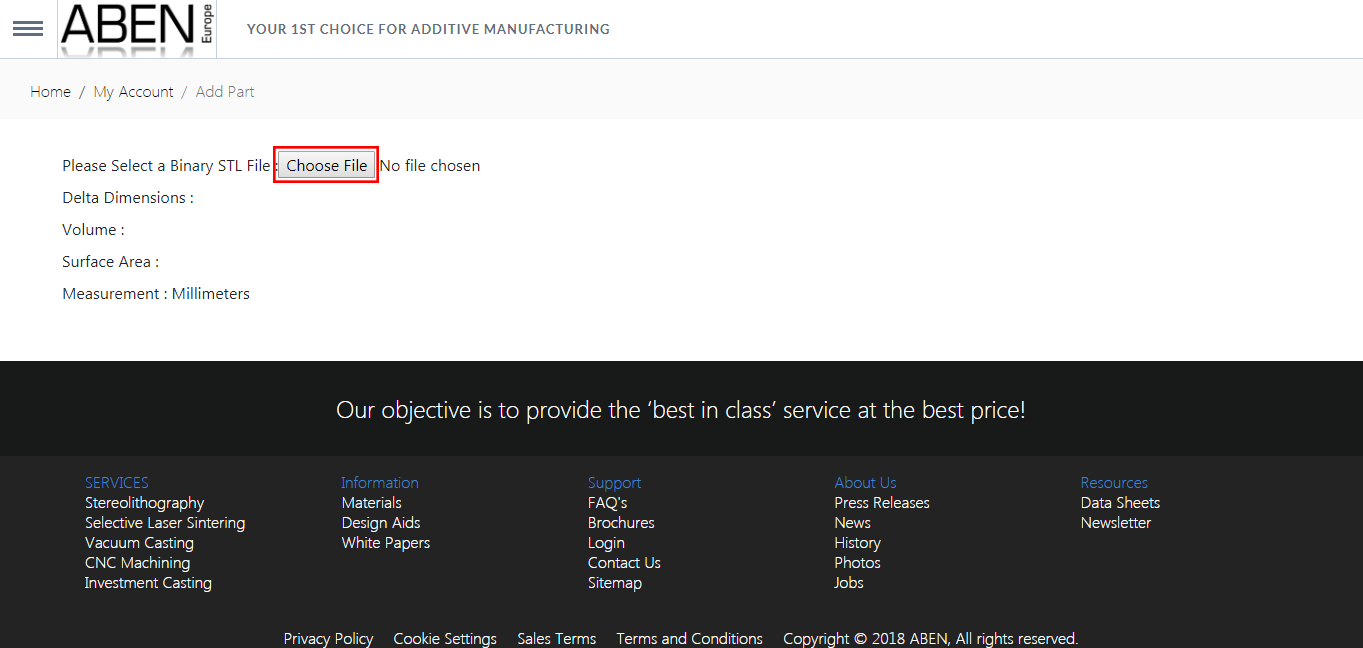View Press Releases page

[x=881, y=503]
